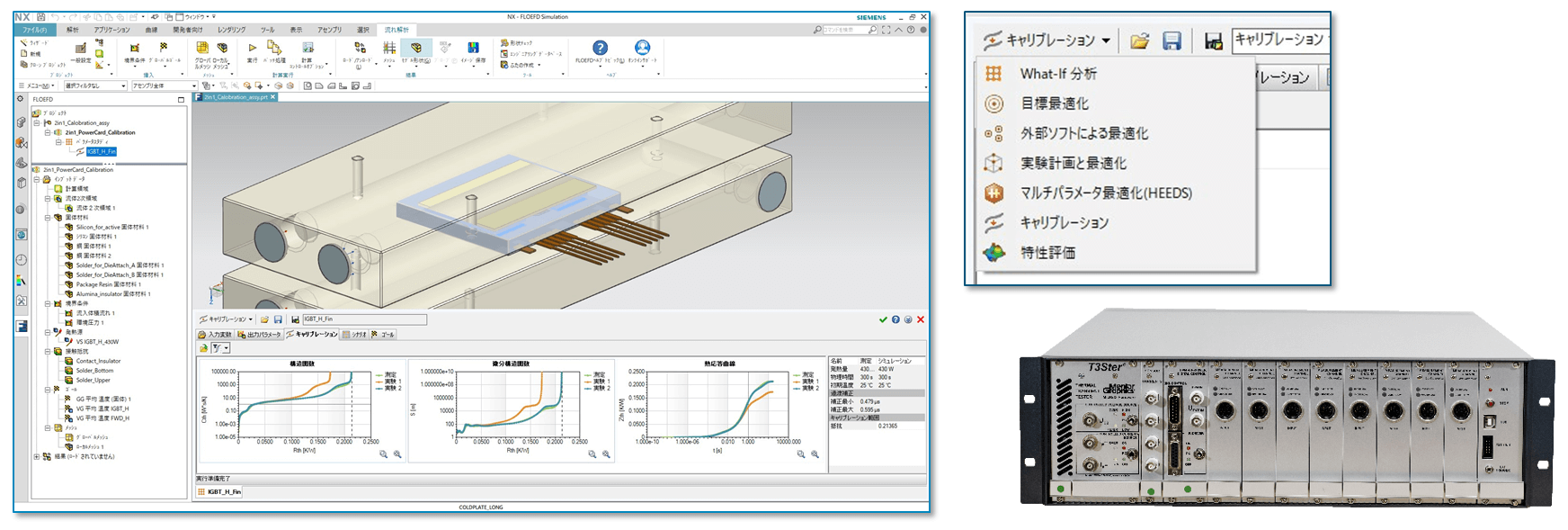The height and width of the screenshot is (530, 1568).
Task: Select What-If 分析 in the enlarged menu
Action: [x=1058, y=74]
